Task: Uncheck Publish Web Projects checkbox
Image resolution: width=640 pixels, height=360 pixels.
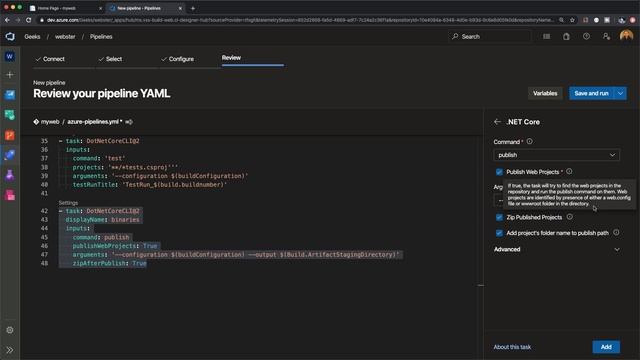Action: [499, 172]
